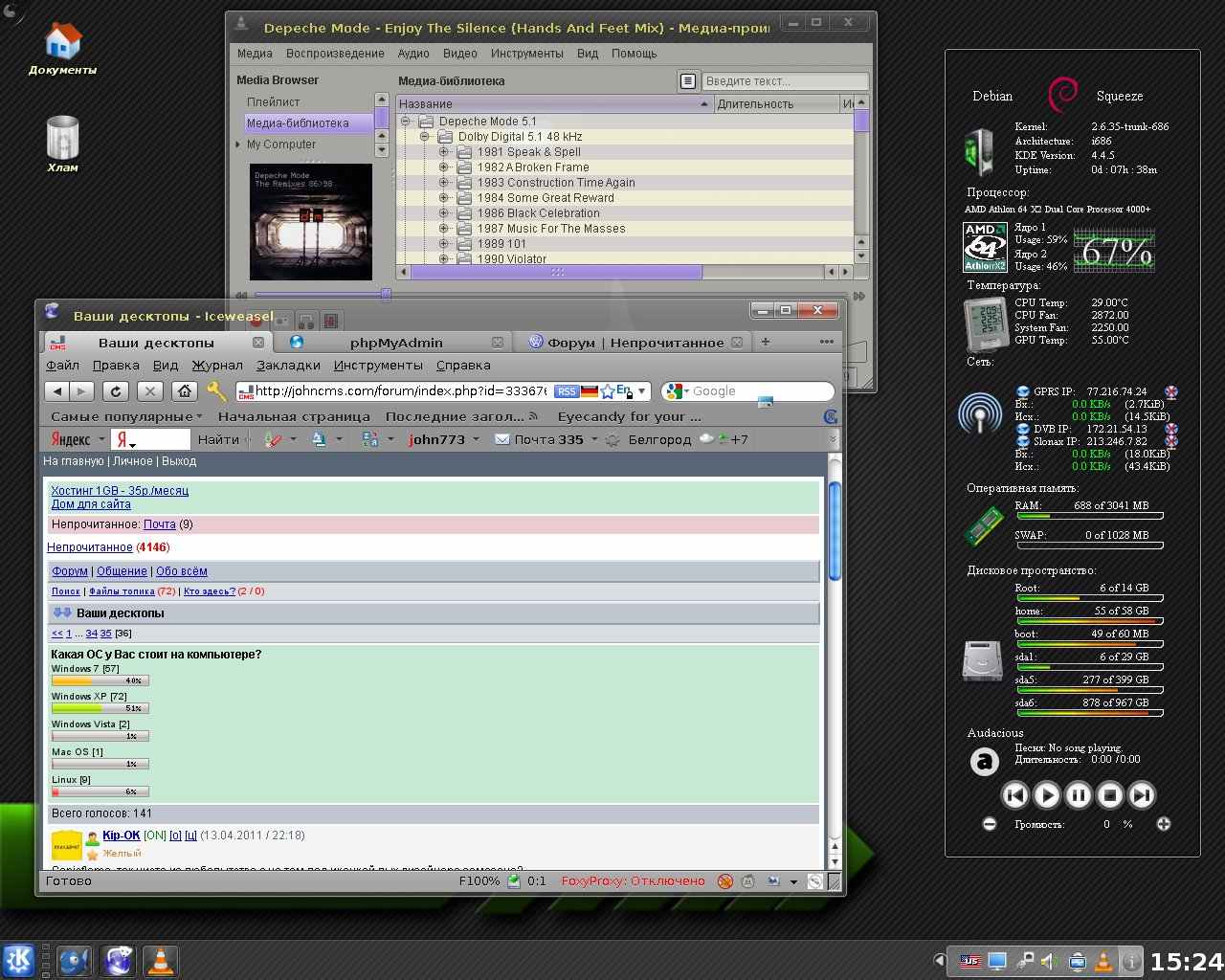Collapse the Depeche Mode 5.1 folder
The width and height of the screenshot is (1225, 980).
406,122
